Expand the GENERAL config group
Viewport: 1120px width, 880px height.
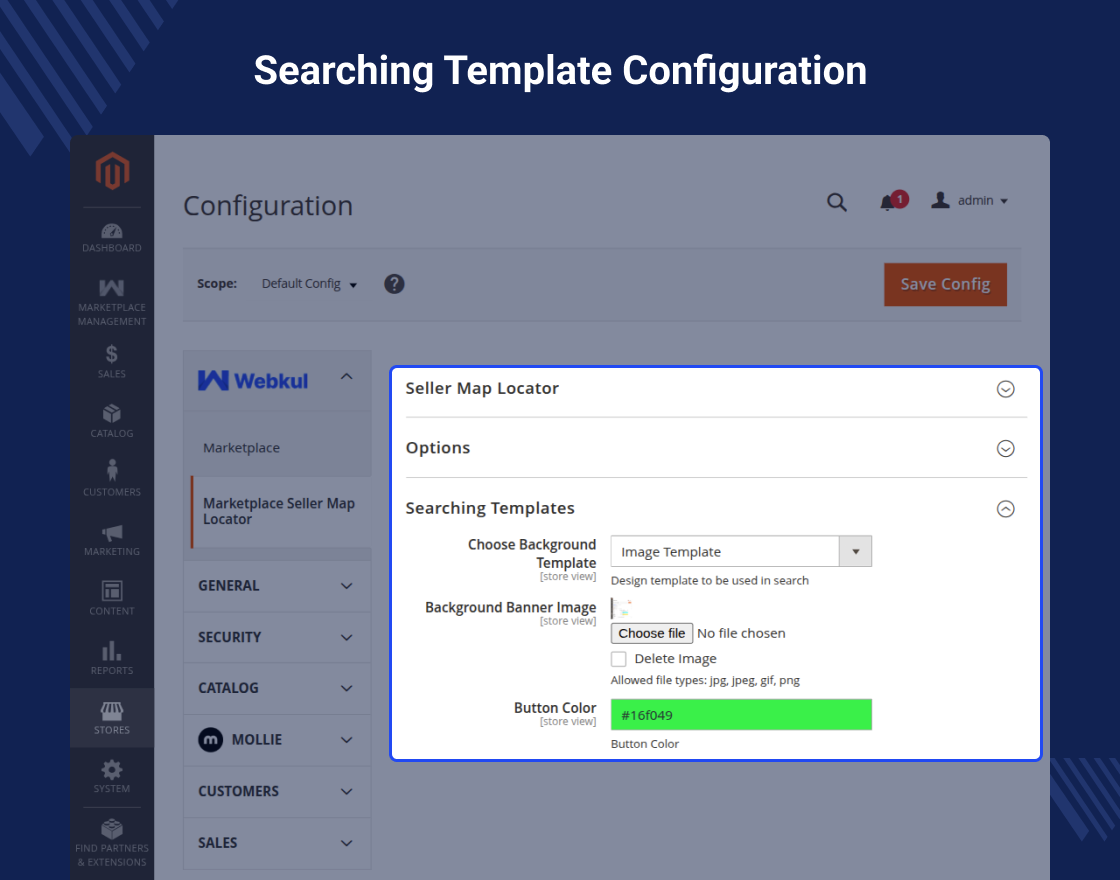(x=277, y=586)
